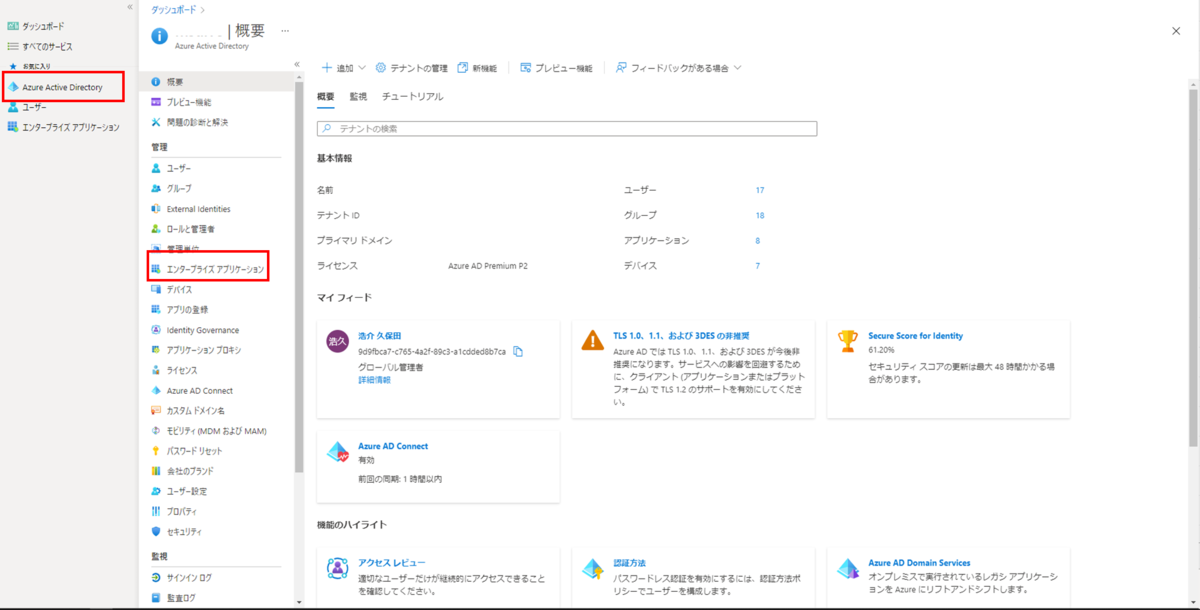Click the ユーザー count link showing 17

pos(758,189)
